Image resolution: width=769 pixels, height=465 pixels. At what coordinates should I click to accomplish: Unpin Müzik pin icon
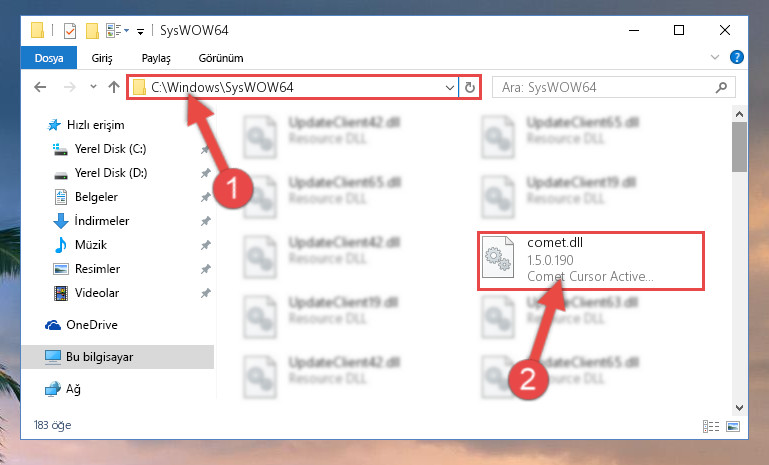pos(205,245)
